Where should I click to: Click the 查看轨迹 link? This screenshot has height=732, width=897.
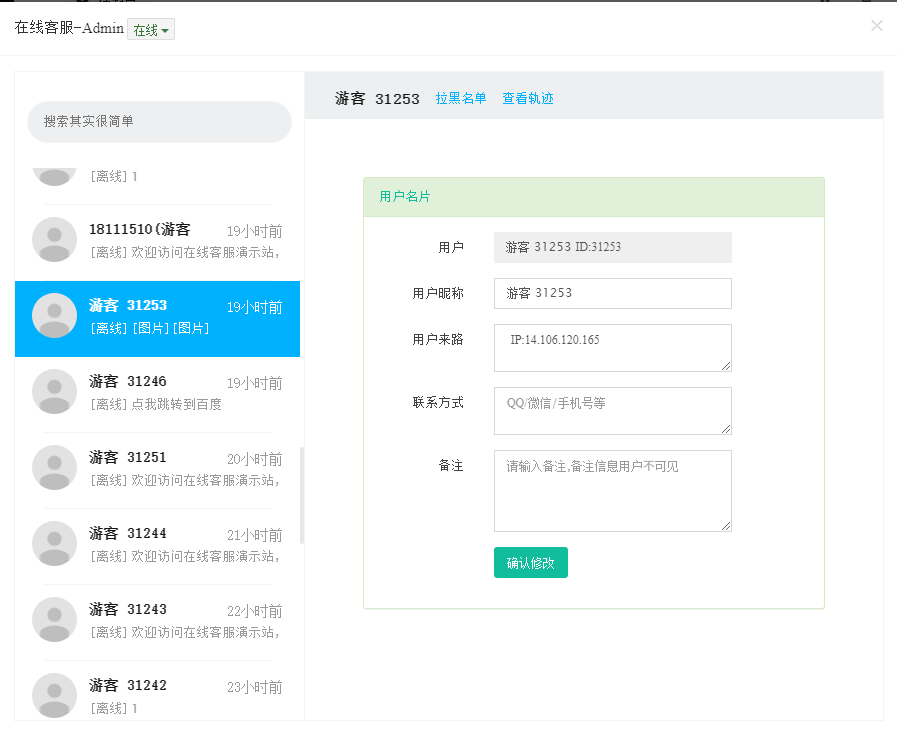pyautogui.click(x=528, y=98)
